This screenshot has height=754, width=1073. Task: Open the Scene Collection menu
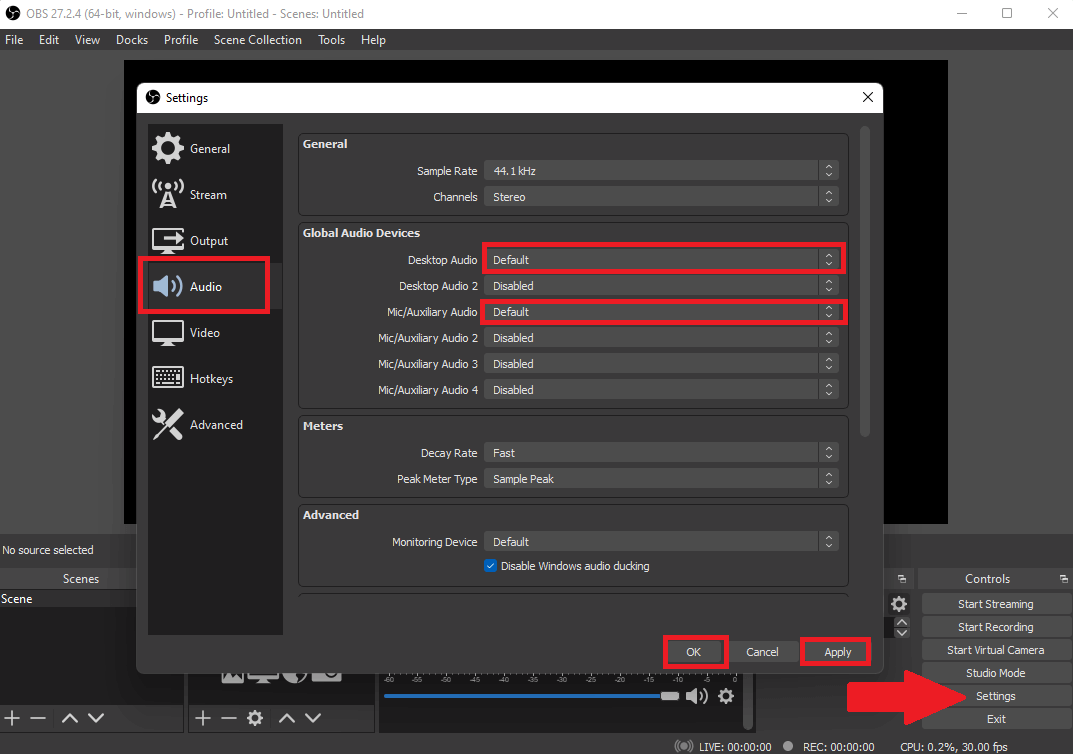point(257,40)
